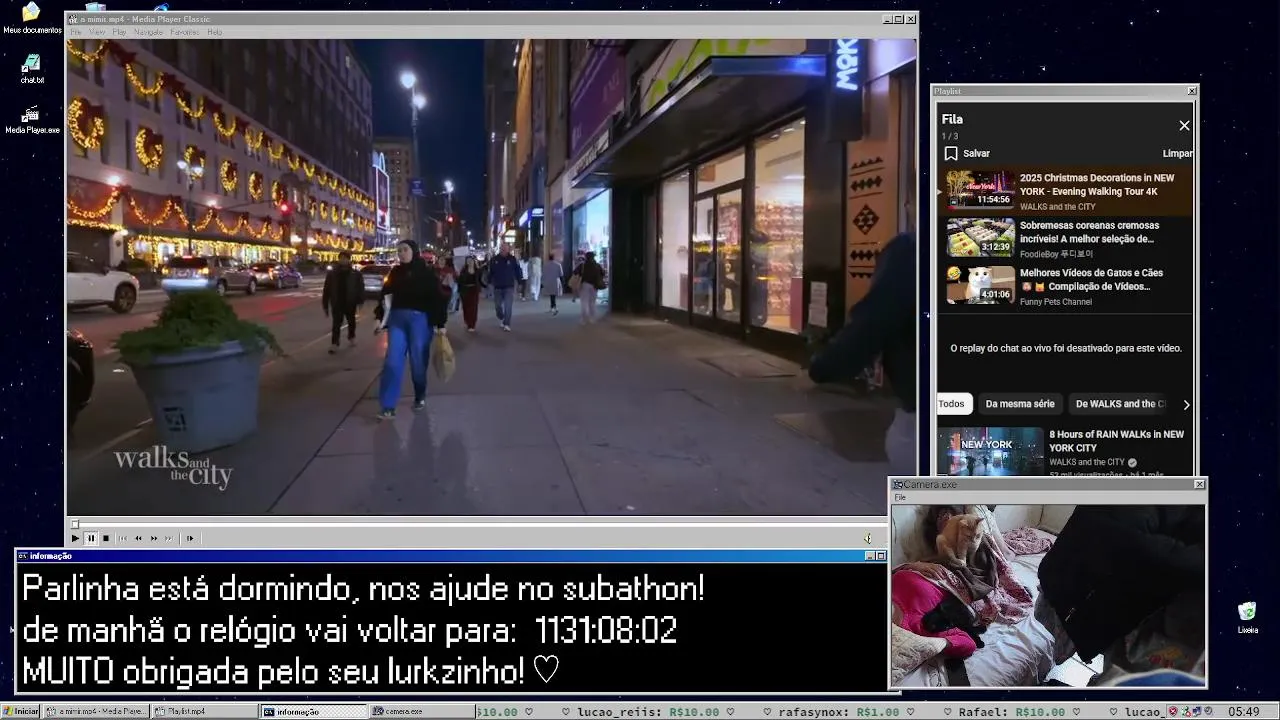Switch to a mimir.mp4 taskbar item
The height and width of the screenshot is (720, 1280).
pos(96,711)
